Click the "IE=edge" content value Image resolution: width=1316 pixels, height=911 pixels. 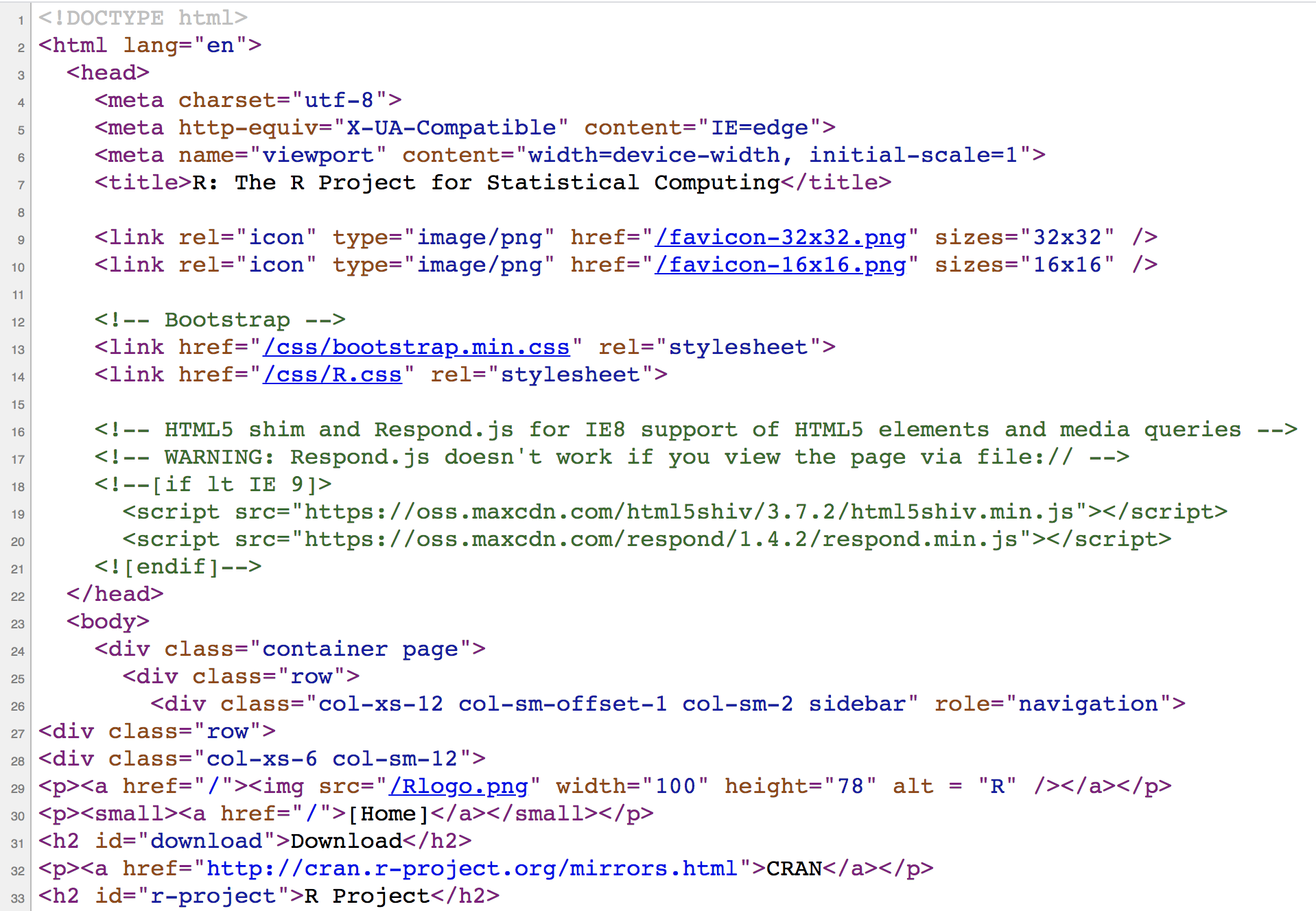[x=760, y=128]
